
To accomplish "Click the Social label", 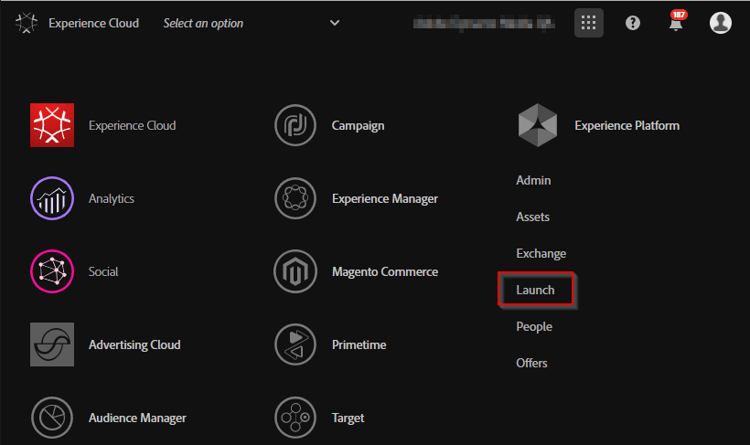I will click(103, 272).
